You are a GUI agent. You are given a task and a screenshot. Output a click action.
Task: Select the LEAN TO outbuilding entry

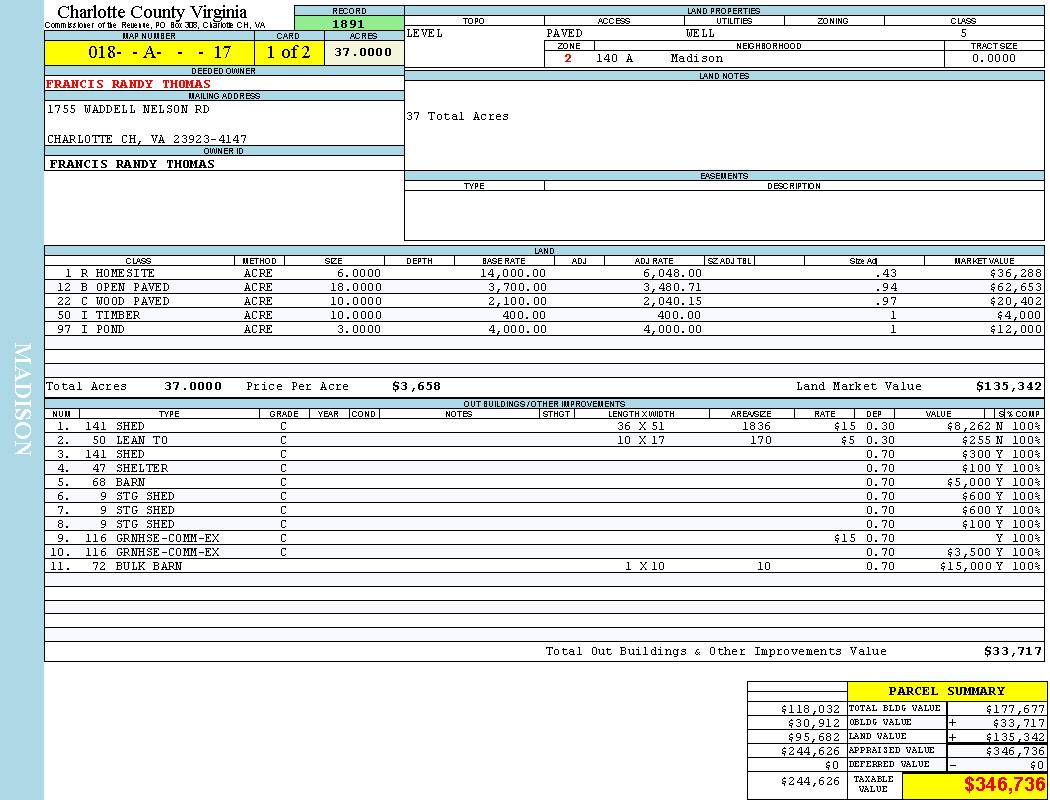(x=142, y=440)
